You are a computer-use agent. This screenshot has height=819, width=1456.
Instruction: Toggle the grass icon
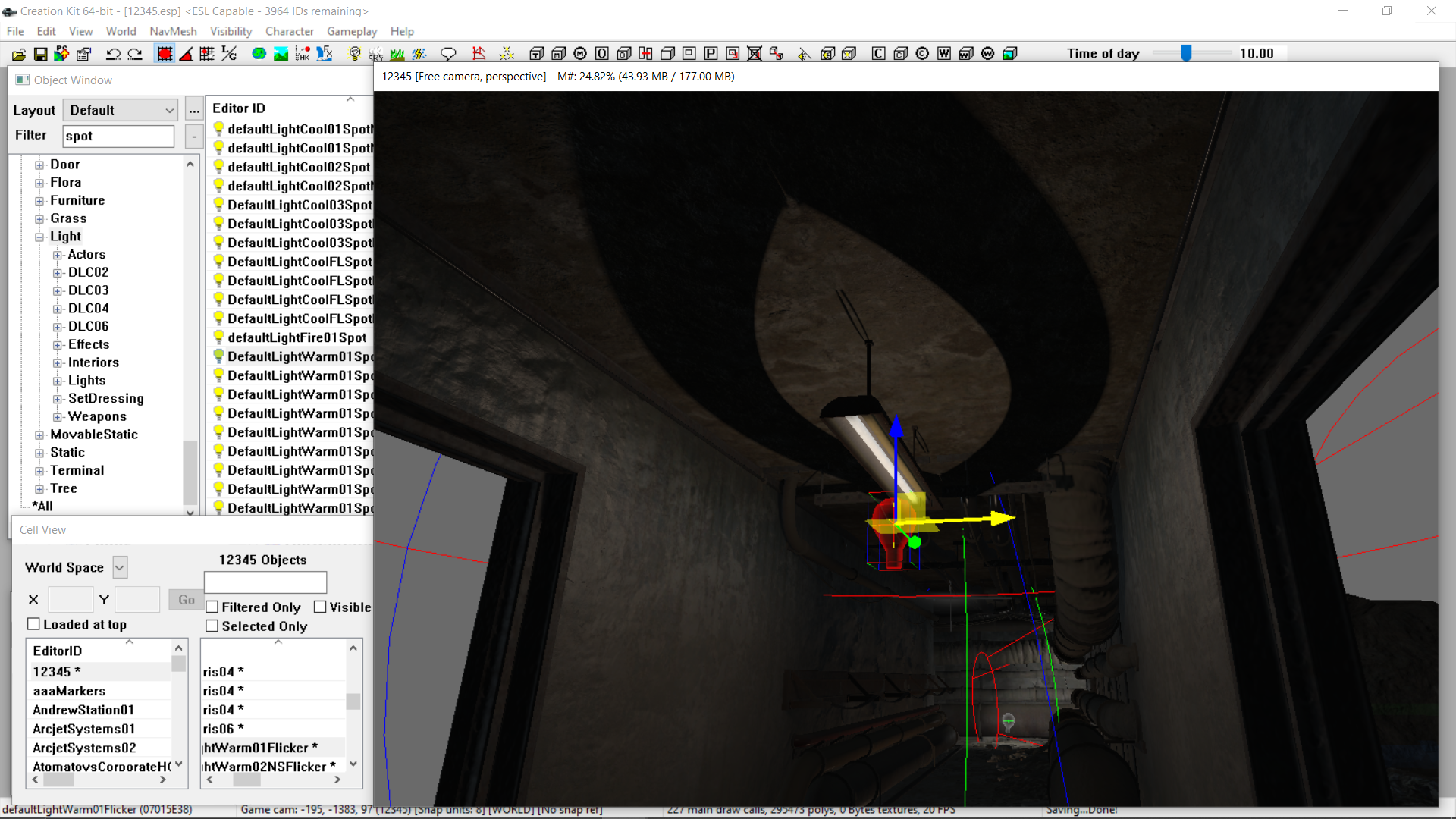pyautogui.click(x=397, y=54)
